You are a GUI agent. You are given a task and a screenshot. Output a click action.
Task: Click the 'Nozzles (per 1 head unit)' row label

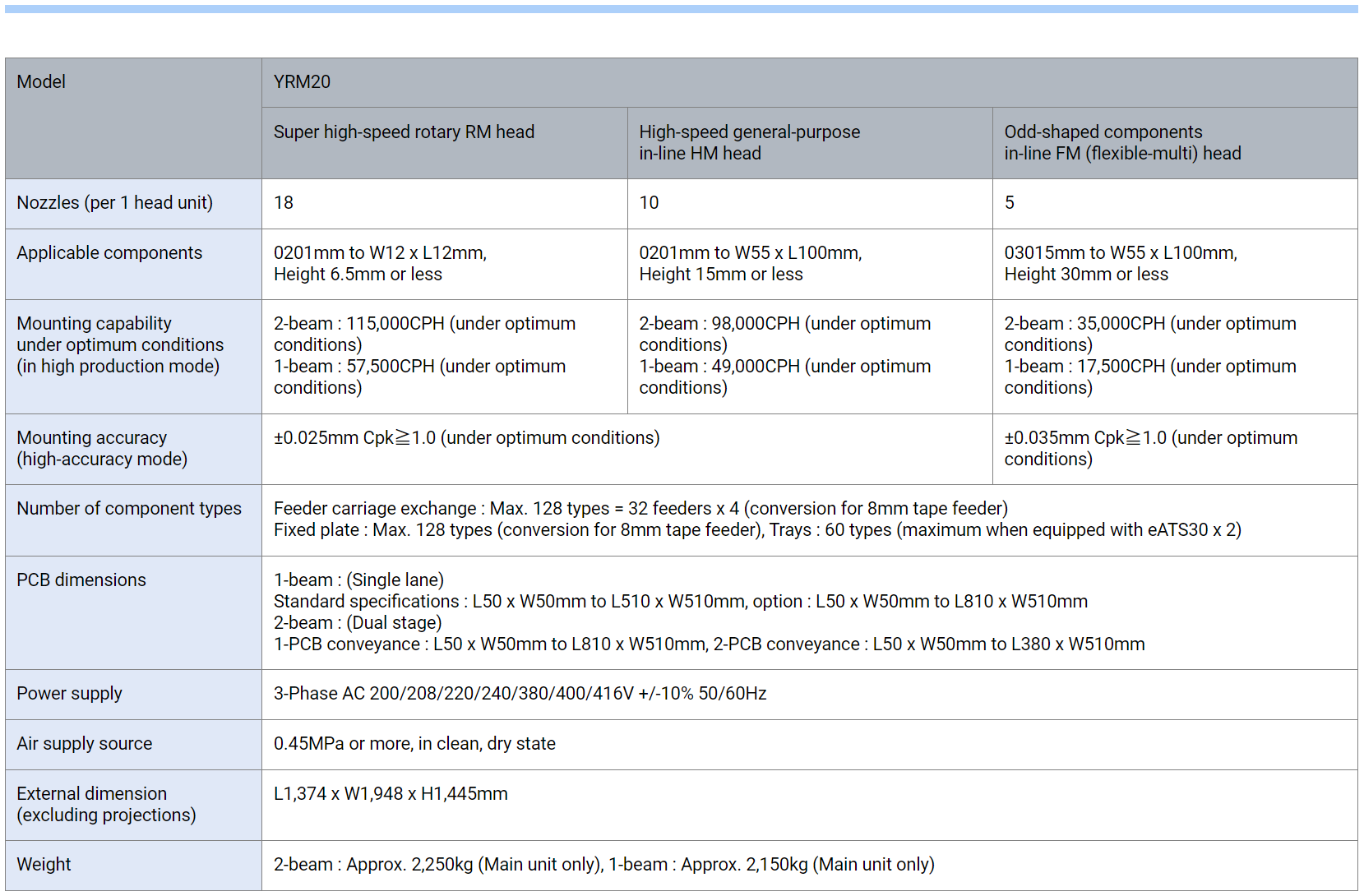click(133, 204)
